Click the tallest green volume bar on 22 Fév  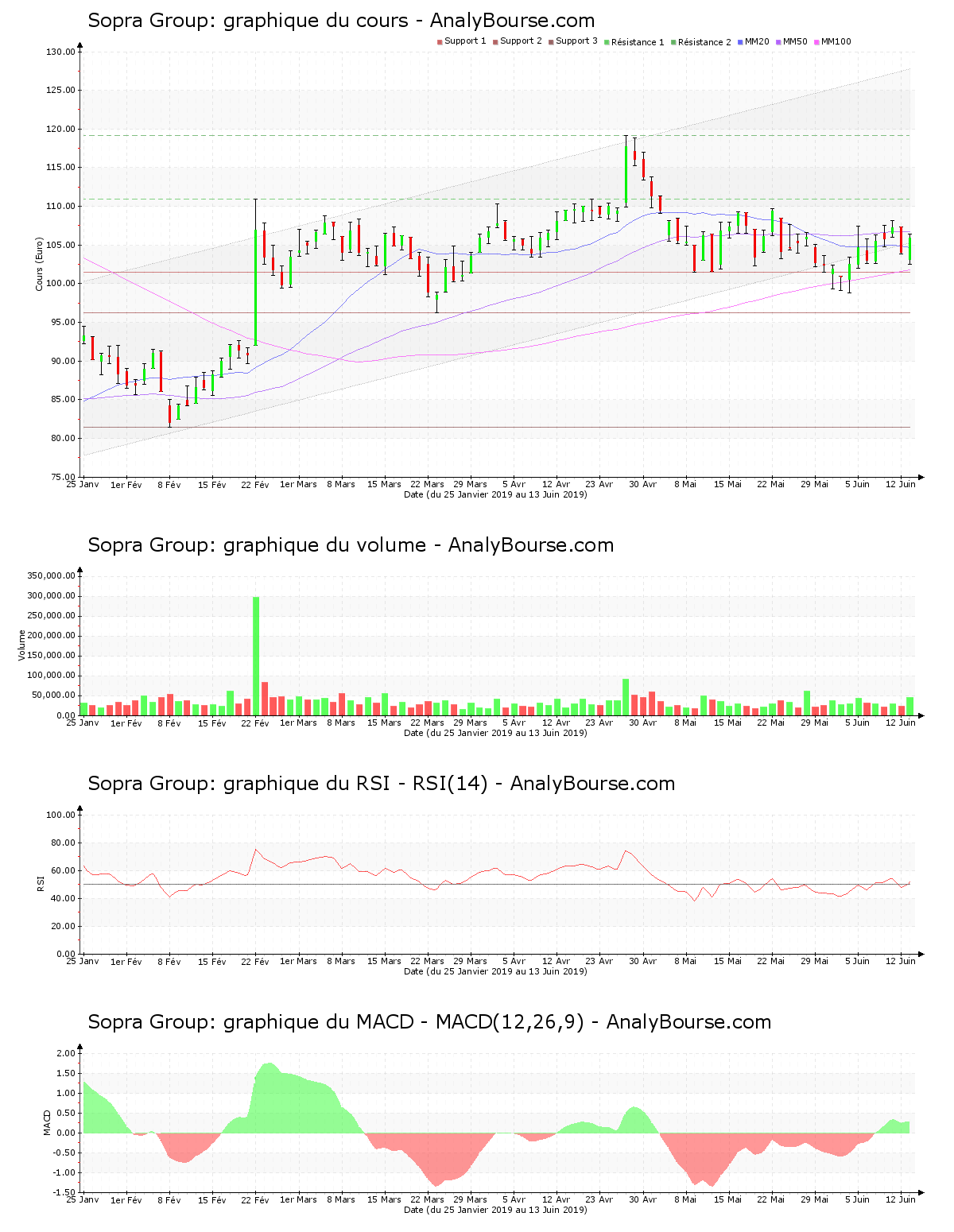point(256,656)
